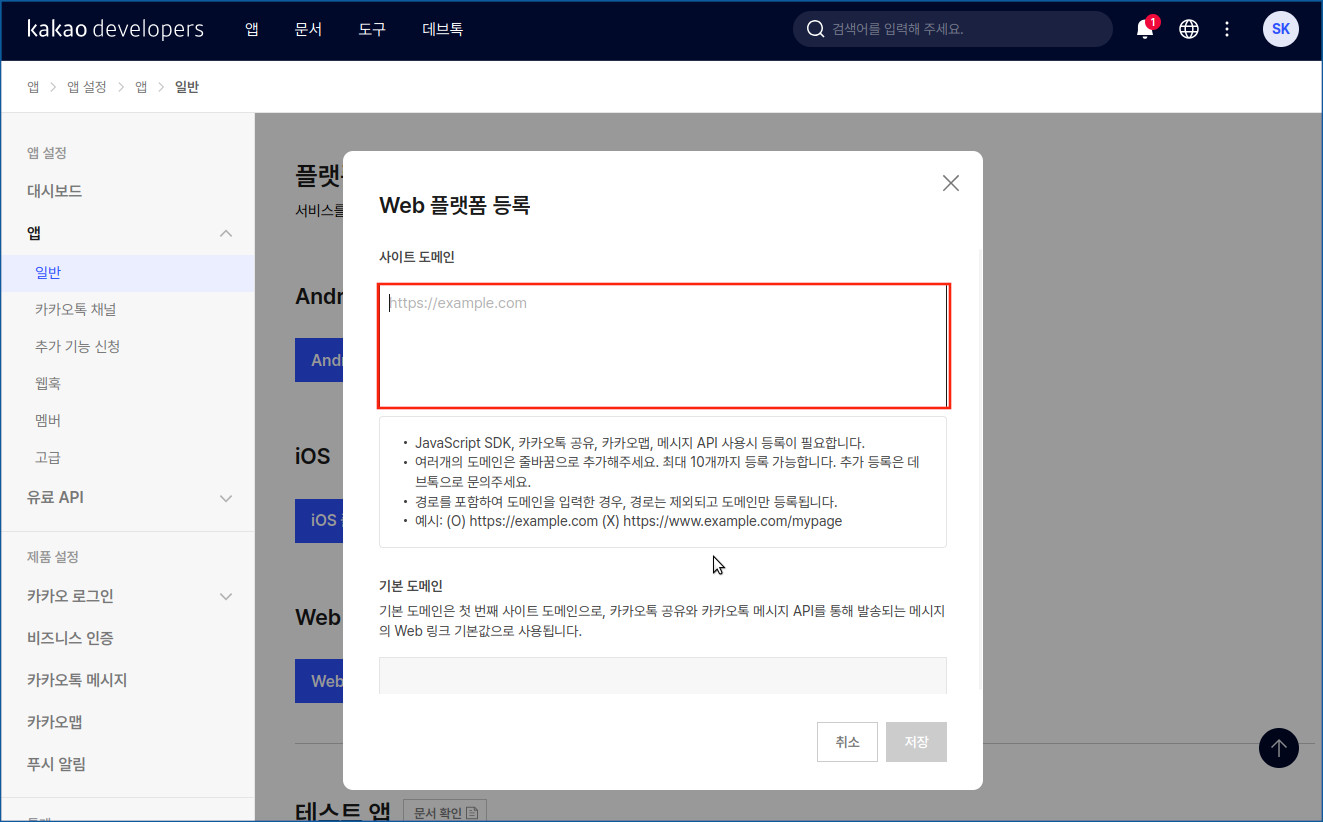Click the scroll-to-top arrow button
The width and height of the screenshot is (1323, 822).
(1278, 747)
